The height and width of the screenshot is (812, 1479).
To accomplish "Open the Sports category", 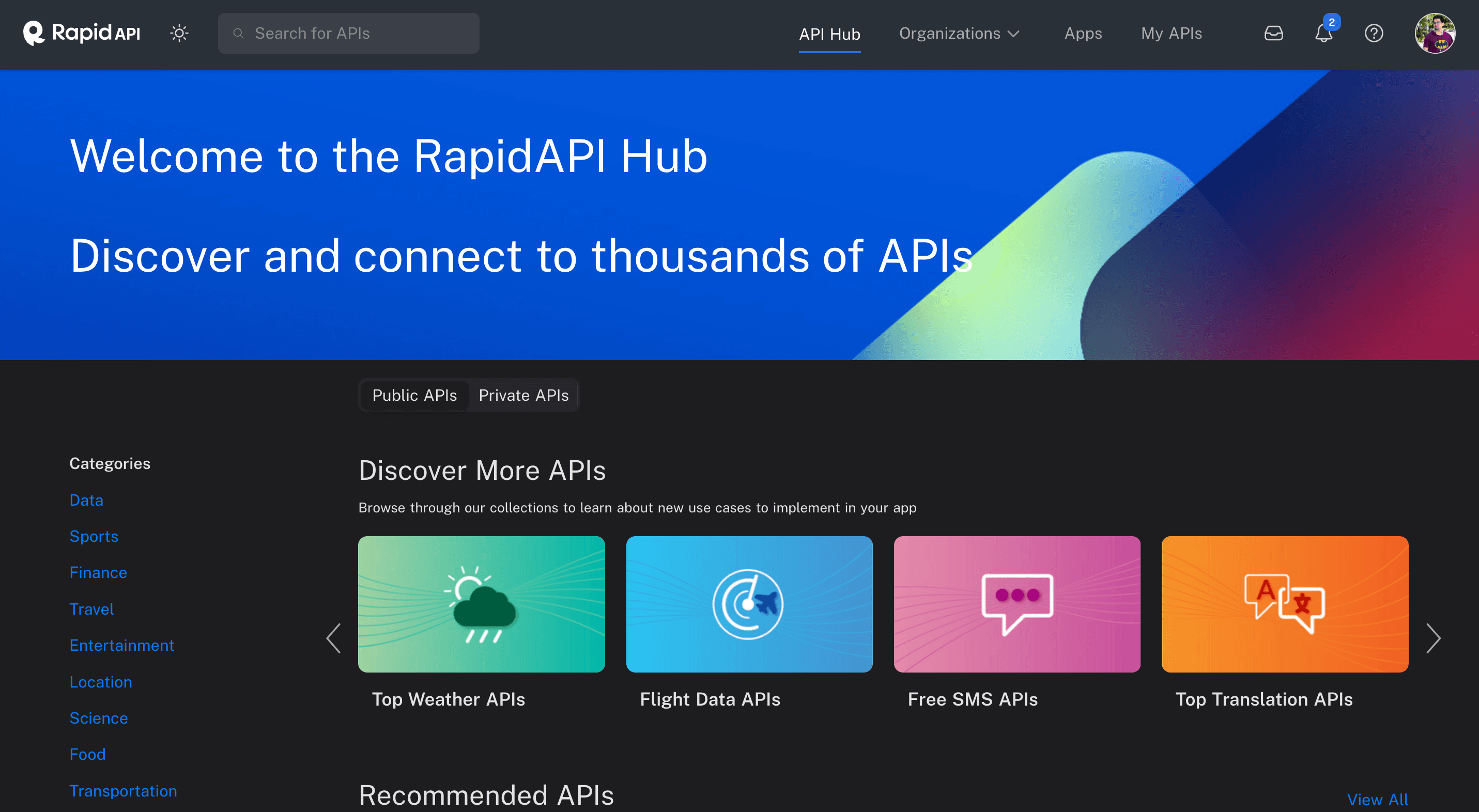I will pos(94,536).
